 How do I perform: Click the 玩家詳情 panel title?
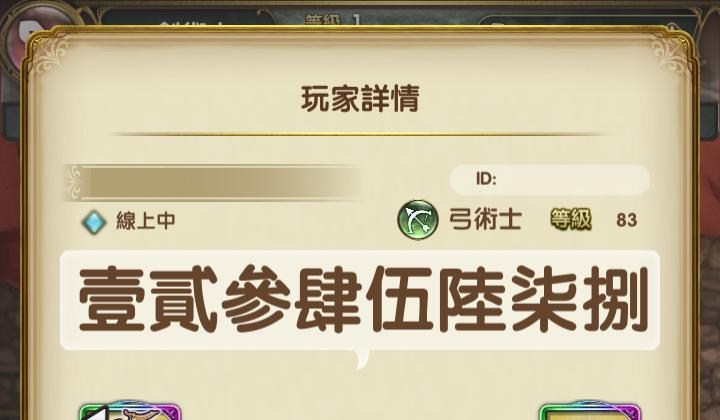tap(360, 99)
